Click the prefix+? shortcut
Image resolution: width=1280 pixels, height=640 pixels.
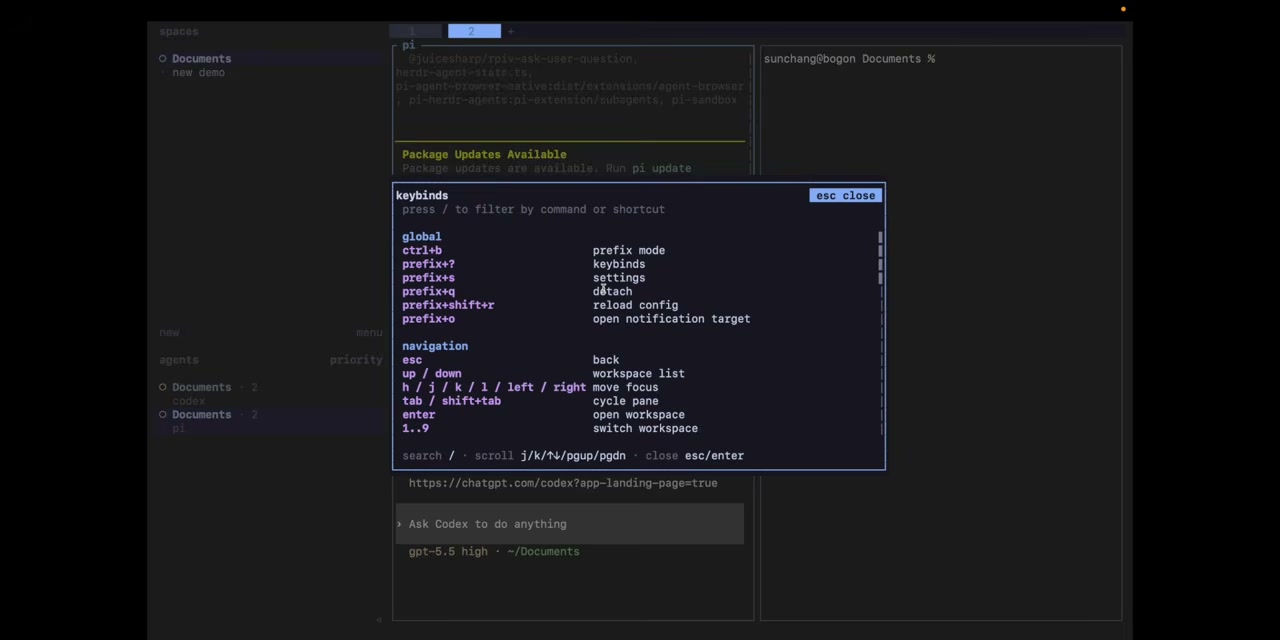[x=428, y=264]
